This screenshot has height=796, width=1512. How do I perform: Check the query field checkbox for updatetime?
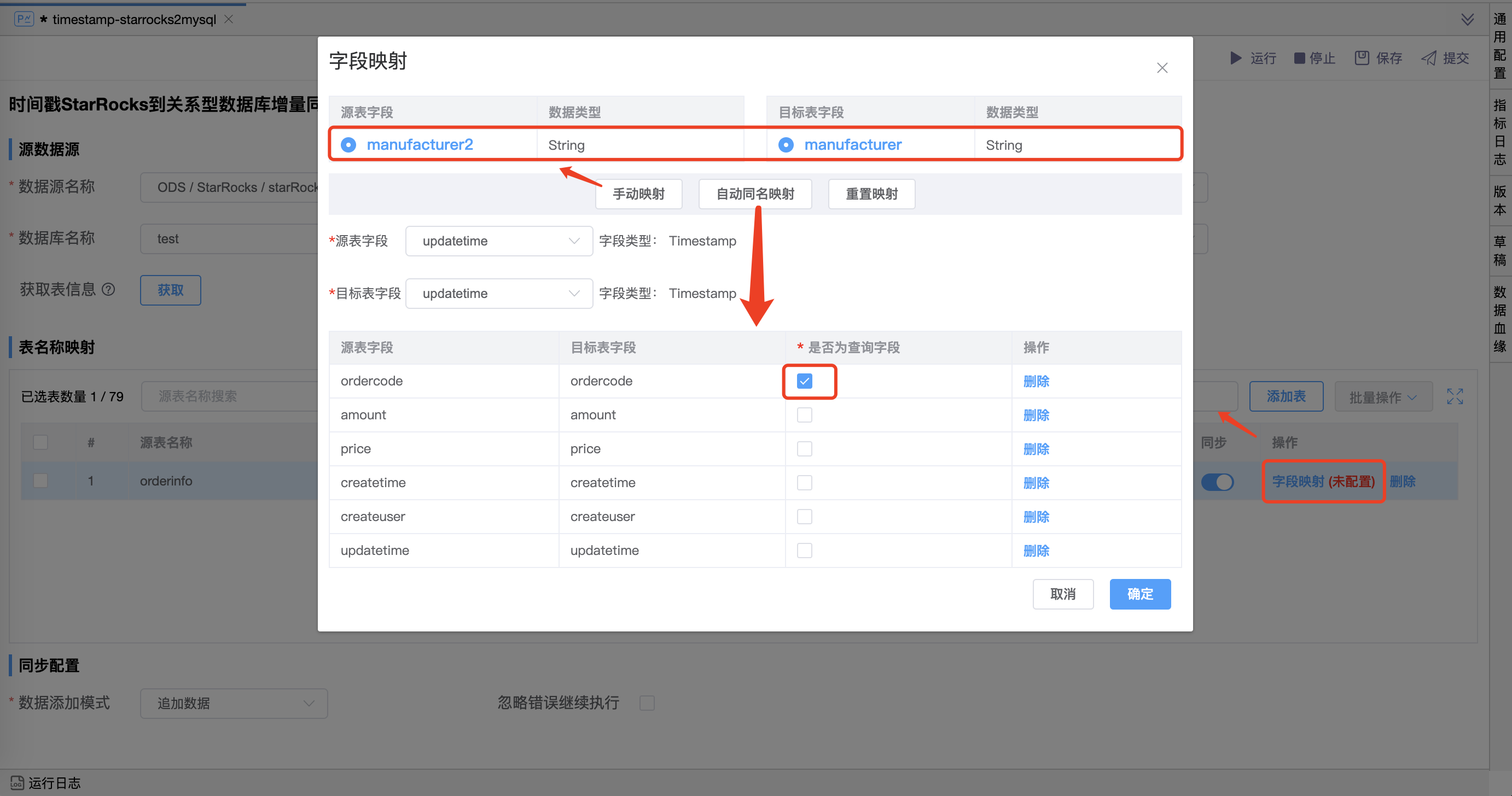tap(804, 551)
